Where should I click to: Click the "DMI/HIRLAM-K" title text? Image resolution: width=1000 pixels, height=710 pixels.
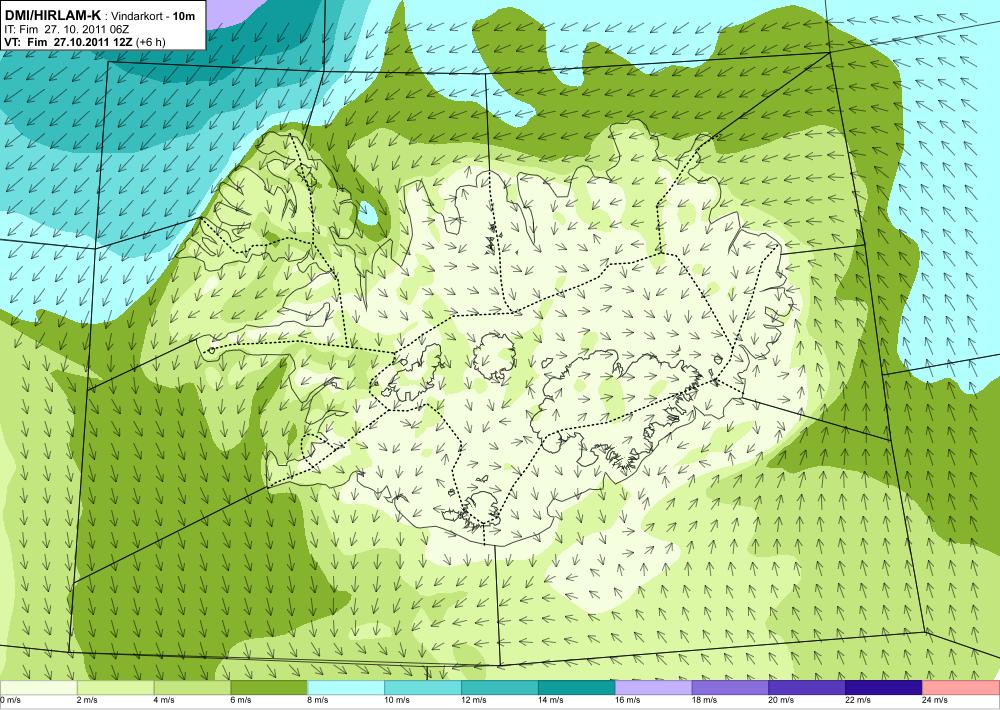coord(52,15)
